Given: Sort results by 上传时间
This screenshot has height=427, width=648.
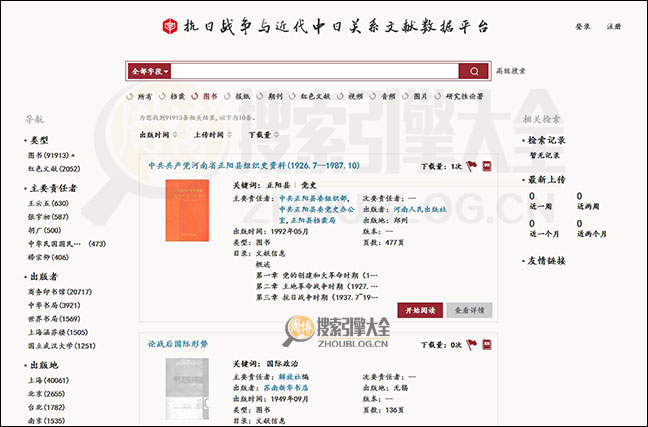Looking at the screenshot, I should (x=213, y=135).
